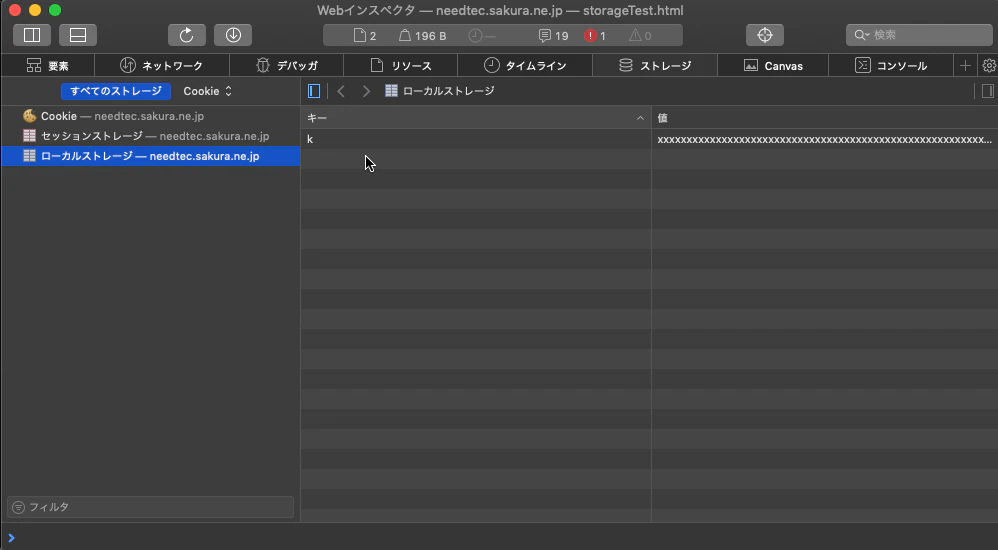Start element selection with crosshair icon
998x550 pixels.
pyautogui.click(x=764, y=35)
